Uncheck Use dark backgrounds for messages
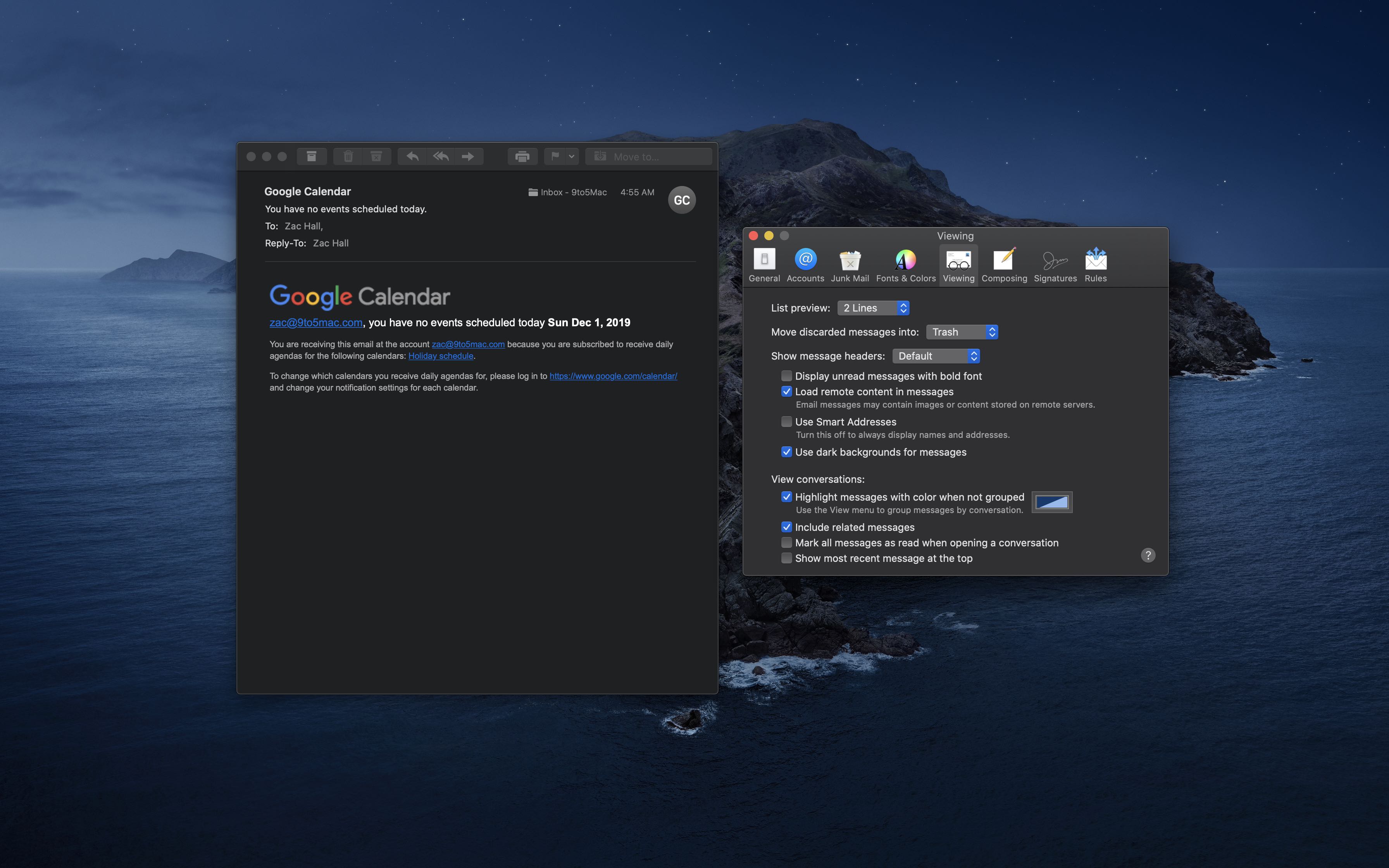Screen dimensions: 1389x868 click(786, 452)
